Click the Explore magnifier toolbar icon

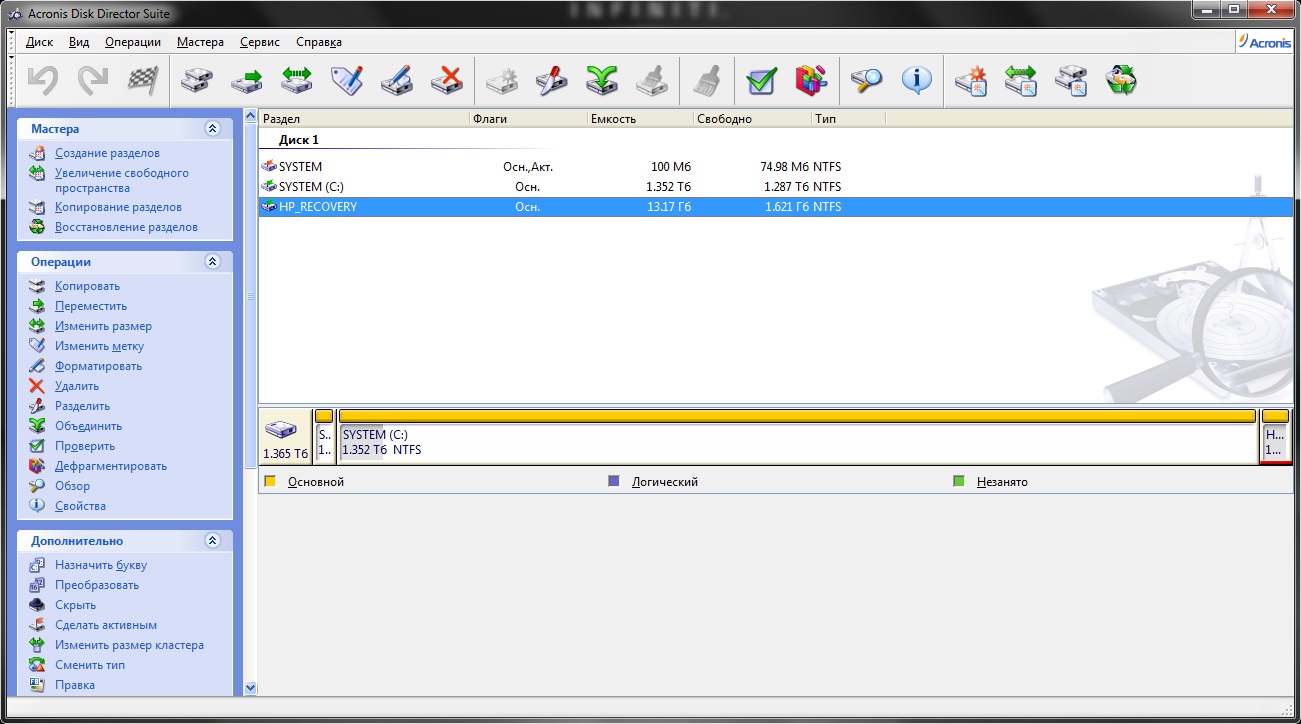click(866, 80)
